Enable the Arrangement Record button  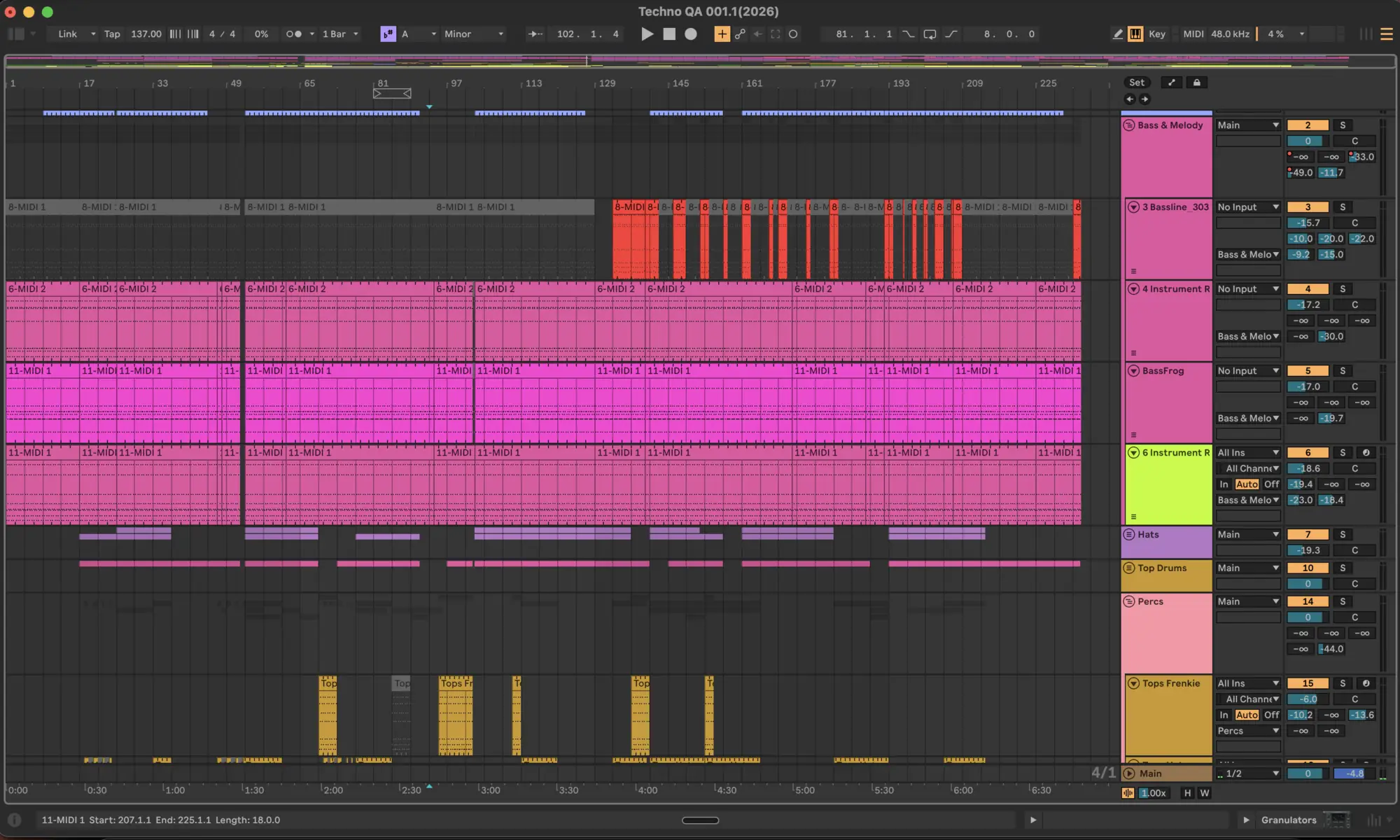[691, 34]
